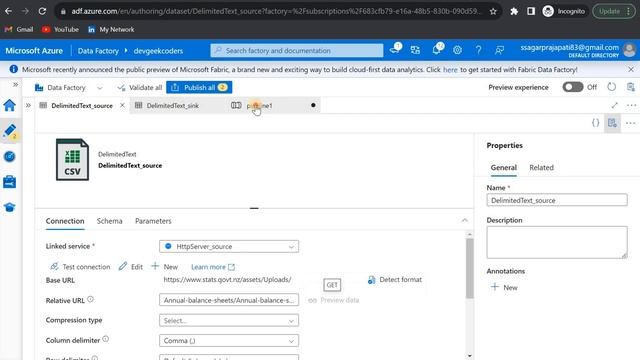This screenshot has height=360, width=640.
Task: Dismiss the Microsoft Fabric announcement banner
Action: [x=631, y=69]
